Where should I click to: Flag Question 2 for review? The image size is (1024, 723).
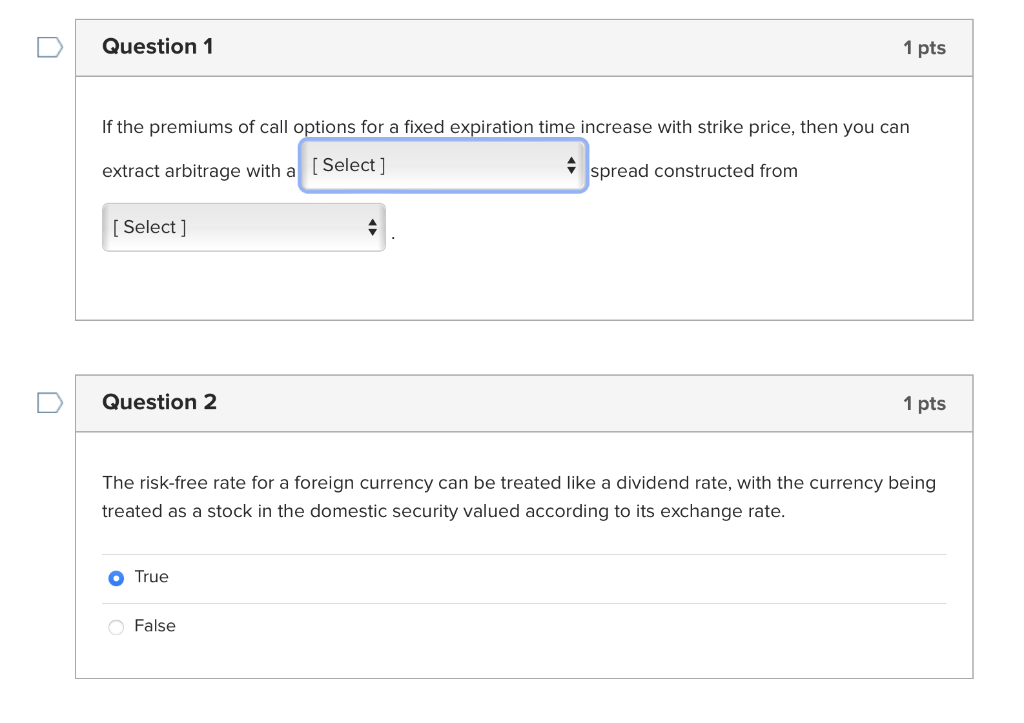click(x=50, y=403)
